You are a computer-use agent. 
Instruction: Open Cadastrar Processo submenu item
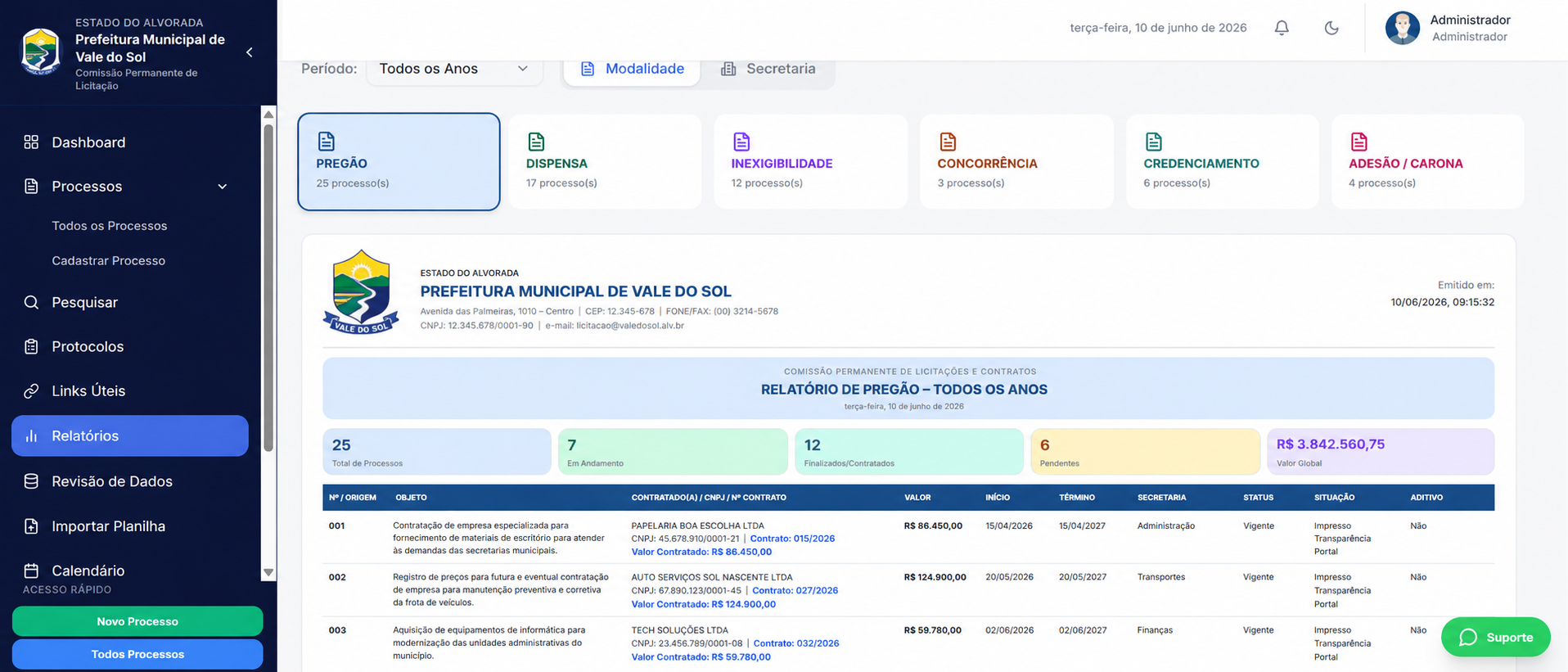click(x=109, y=261)
